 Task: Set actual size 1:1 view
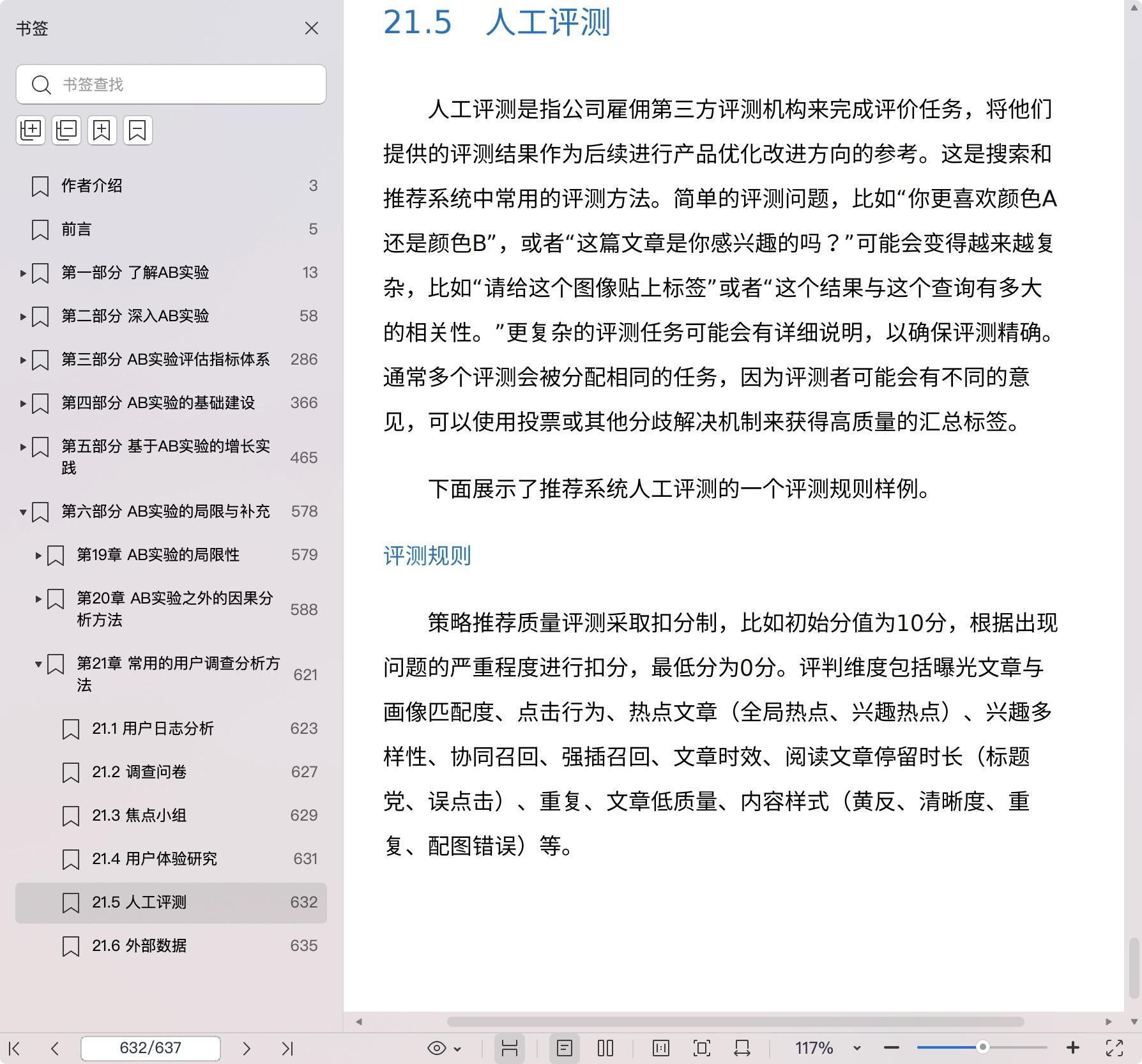[x=661, y=1048]
